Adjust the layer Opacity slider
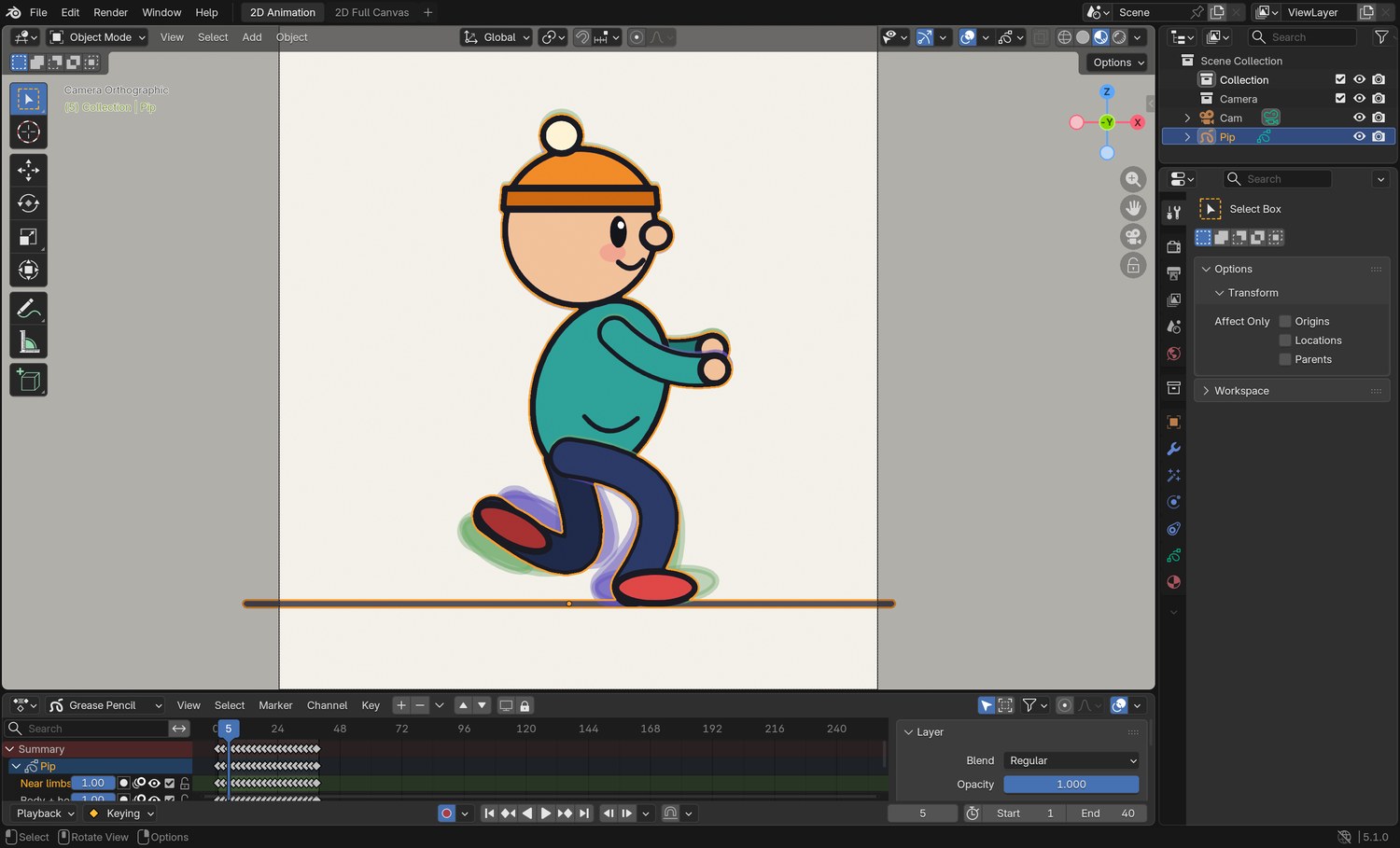 pos(1071,785)
